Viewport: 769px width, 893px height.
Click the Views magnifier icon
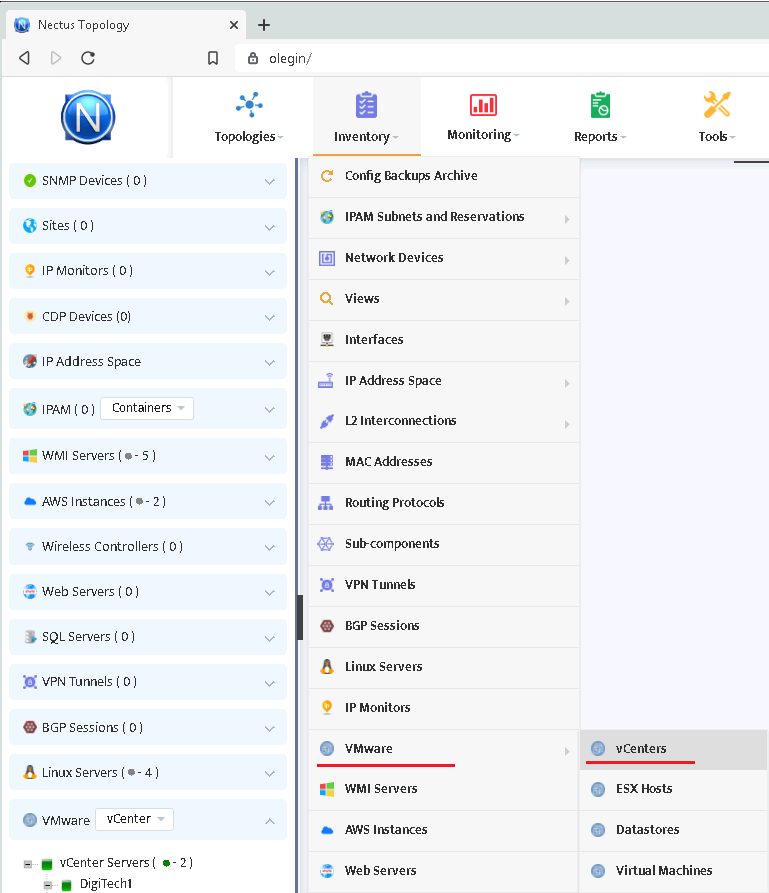[x=326, y=298]
